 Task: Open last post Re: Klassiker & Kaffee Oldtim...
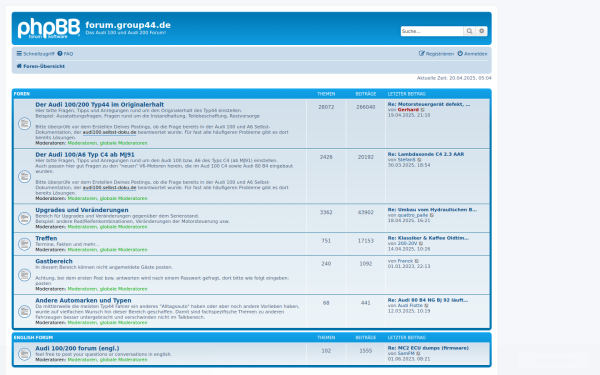428,238
